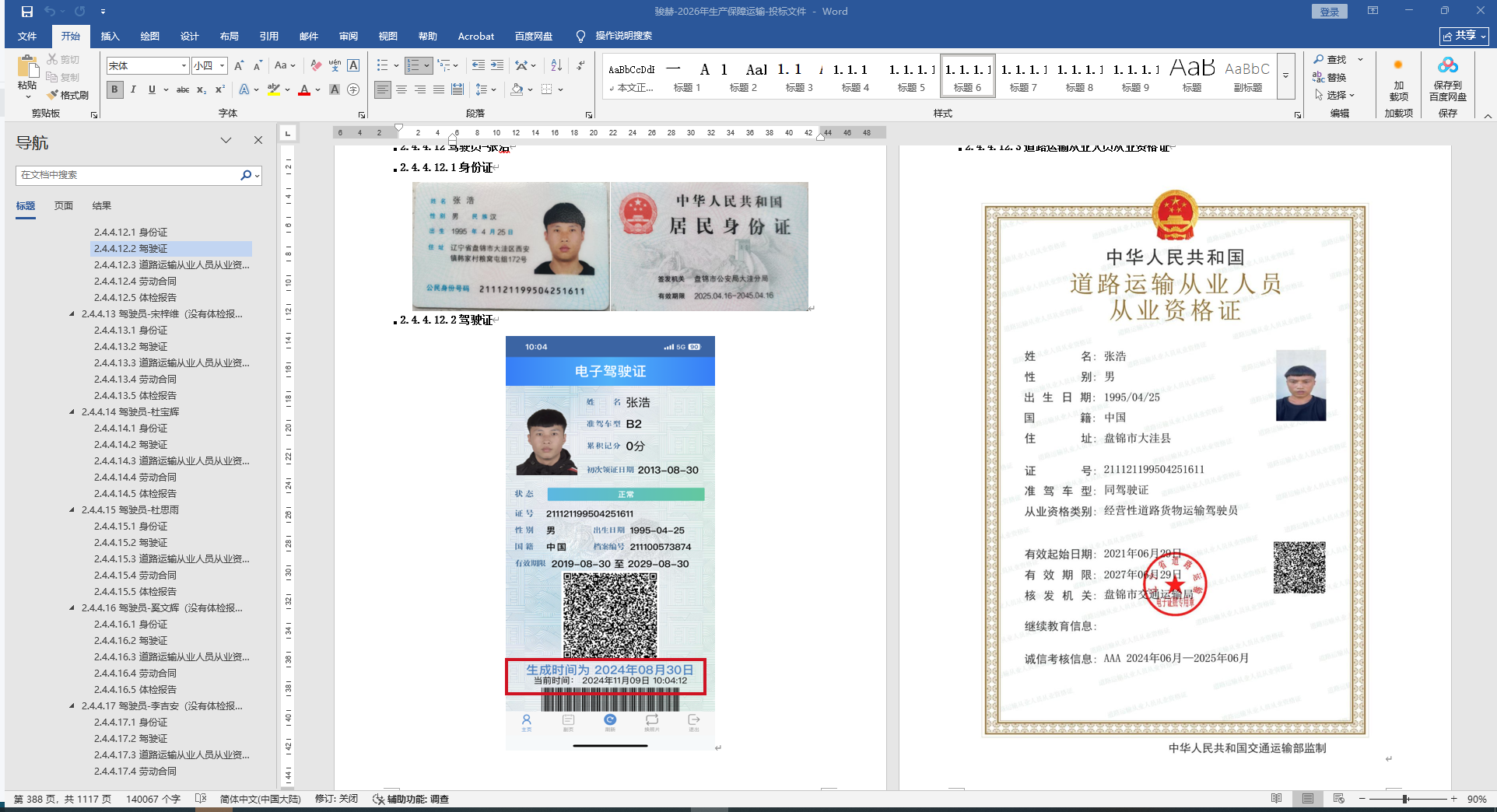
Task: Toggle bold formatting
Action: click(115, 89)
